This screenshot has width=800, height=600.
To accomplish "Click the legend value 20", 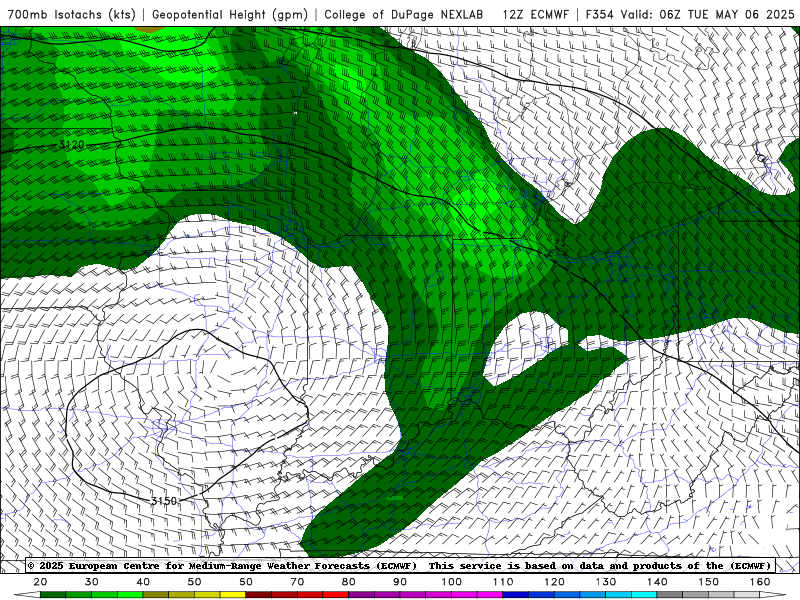I will click(40, 582).
